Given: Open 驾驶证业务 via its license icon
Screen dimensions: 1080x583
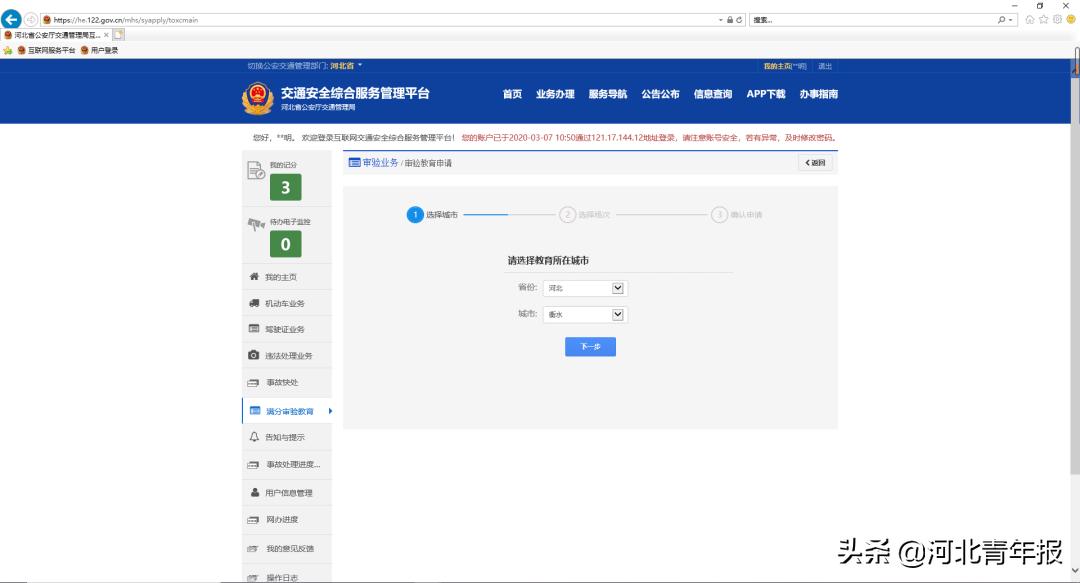Looking at the screenshot, I should tap(253, 328).
